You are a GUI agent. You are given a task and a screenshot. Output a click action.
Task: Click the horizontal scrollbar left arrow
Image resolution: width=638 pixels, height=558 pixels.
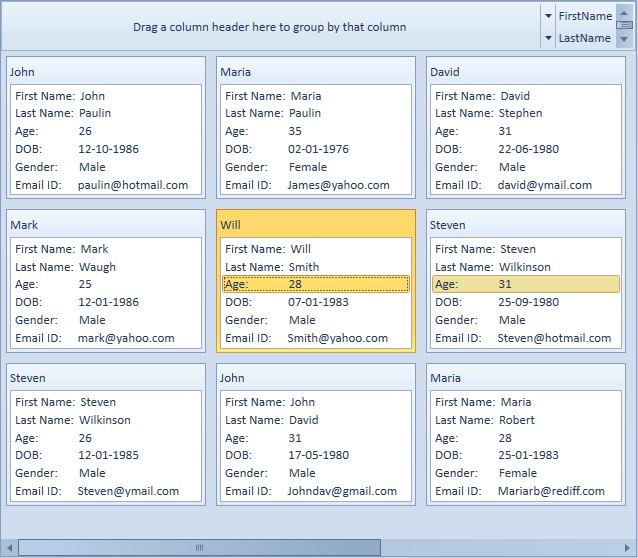pos(10,547)
